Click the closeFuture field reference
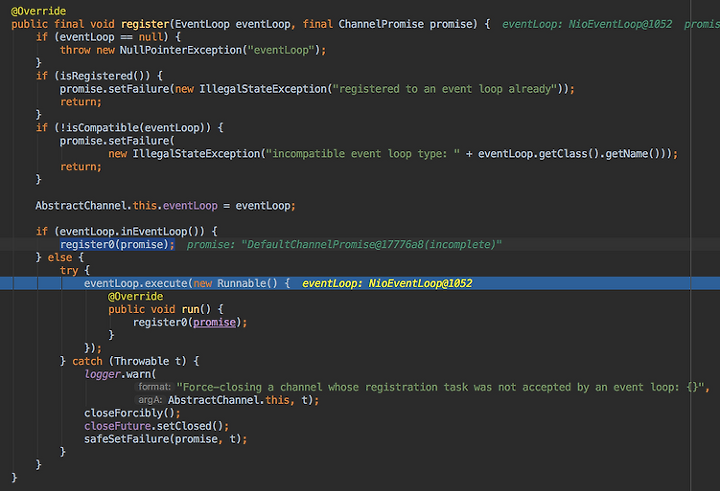The image size is (720, 491). pos(118,426)
